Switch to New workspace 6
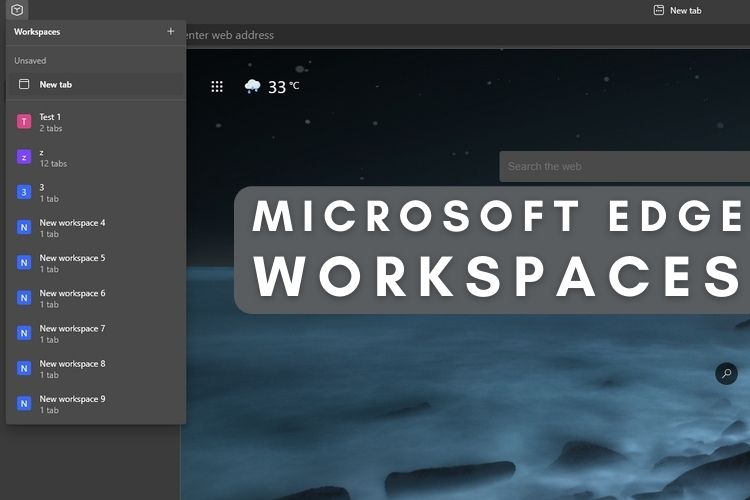This screenshot has height=500, width=750. [x=96, y=299]
